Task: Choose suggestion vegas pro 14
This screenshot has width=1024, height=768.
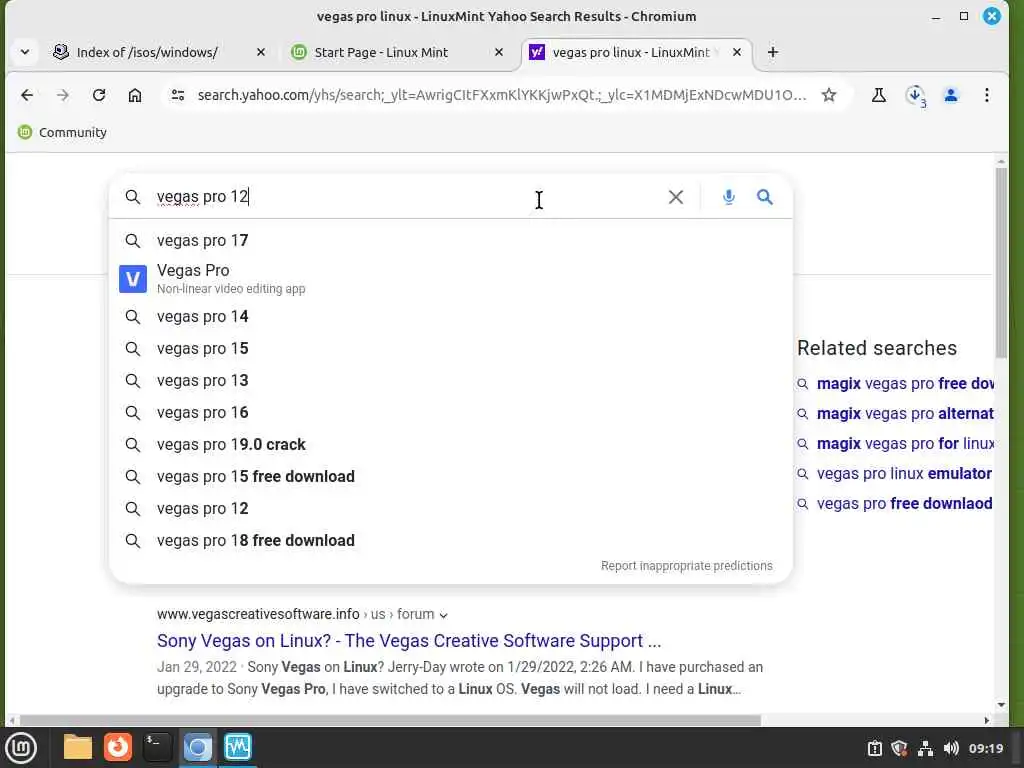Action: click(451, 317)
